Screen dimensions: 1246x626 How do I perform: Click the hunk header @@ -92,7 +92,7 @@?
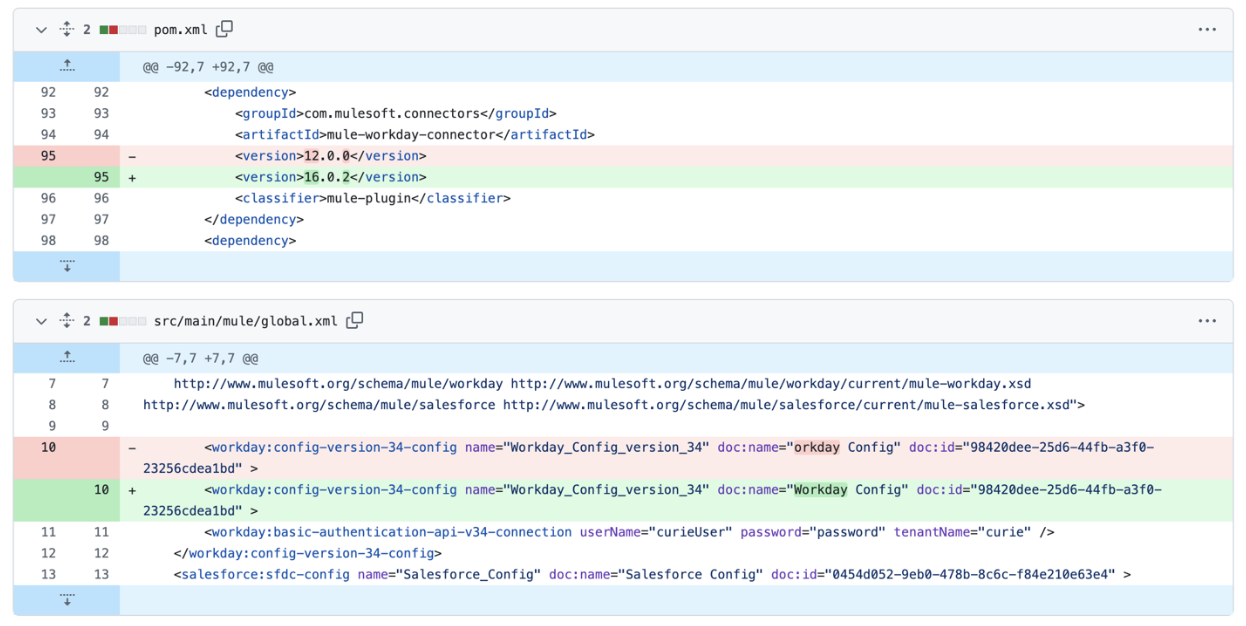point(208,67)
